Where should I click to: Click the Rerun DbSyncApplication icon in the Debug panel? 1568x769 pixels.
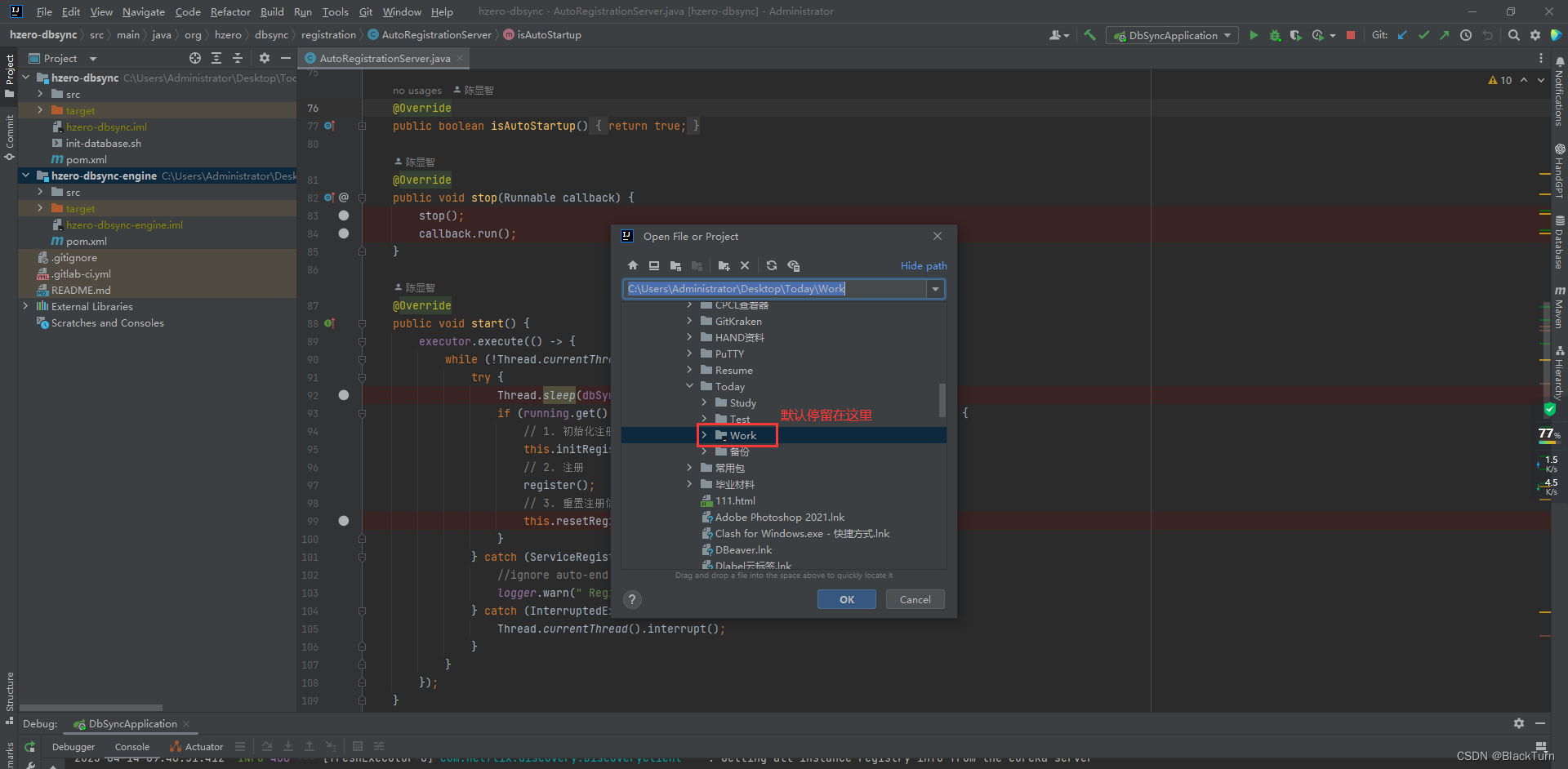coord(30,746)
